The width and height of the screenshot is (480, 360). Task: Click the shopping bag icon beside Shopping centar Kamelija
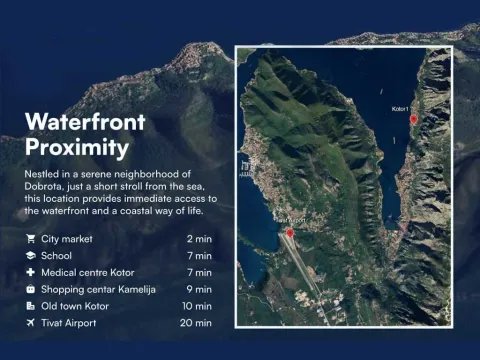coord(31,289)
